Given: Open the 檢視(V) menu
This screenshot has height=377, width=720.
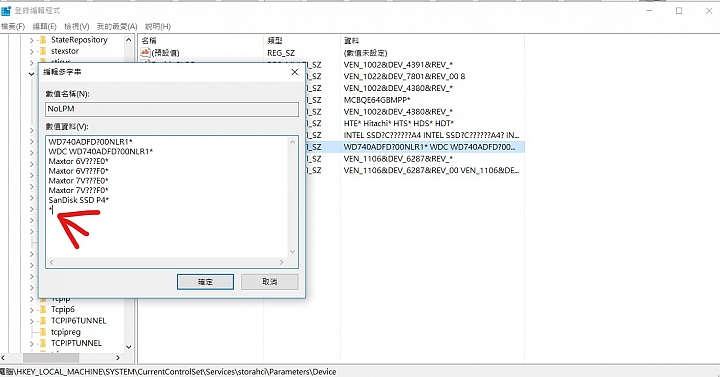Looking at the screenshot, I should [x=77, y=27].
